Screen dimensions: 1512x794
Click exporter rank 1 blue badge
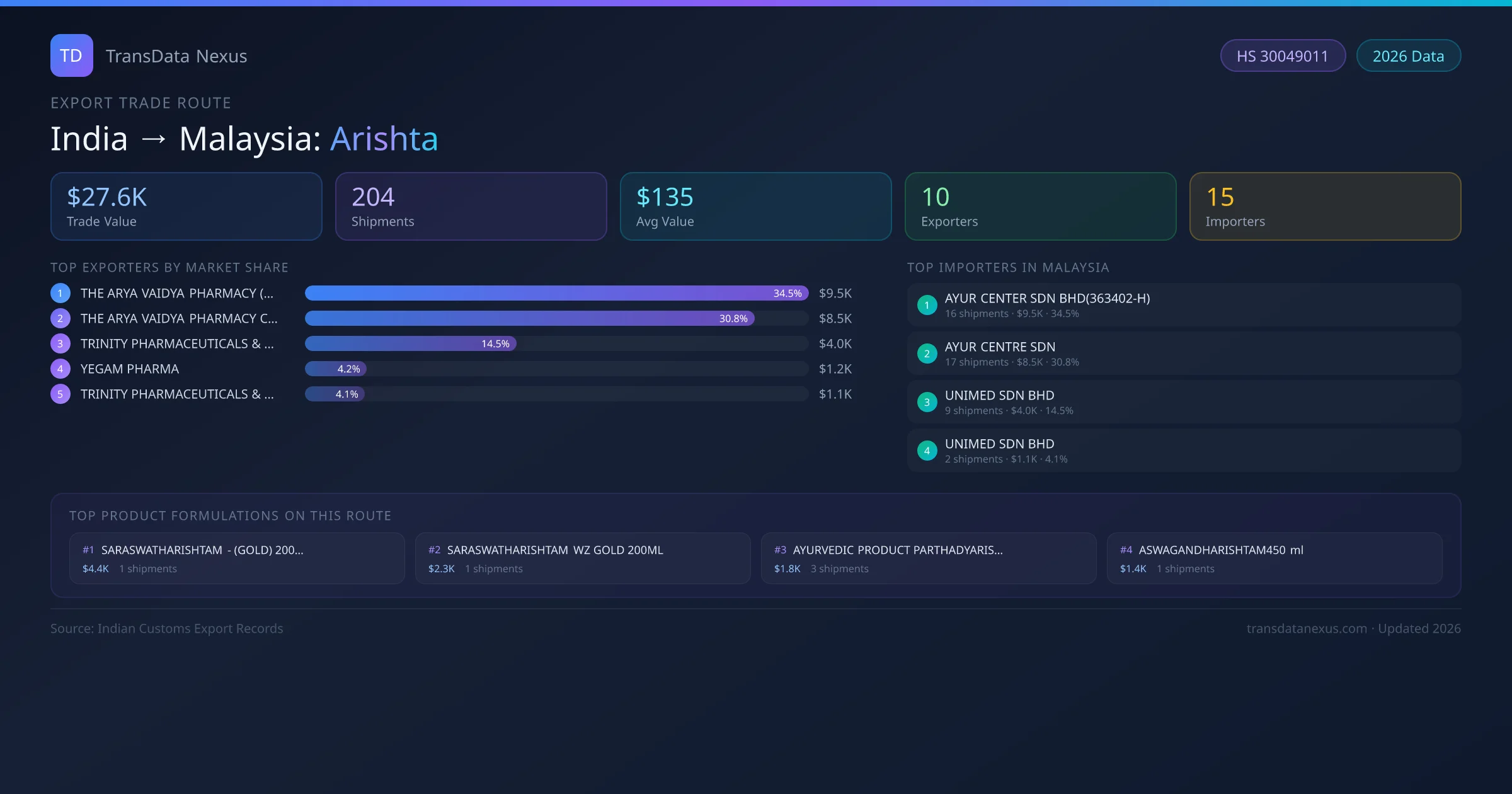pos(60,293)
